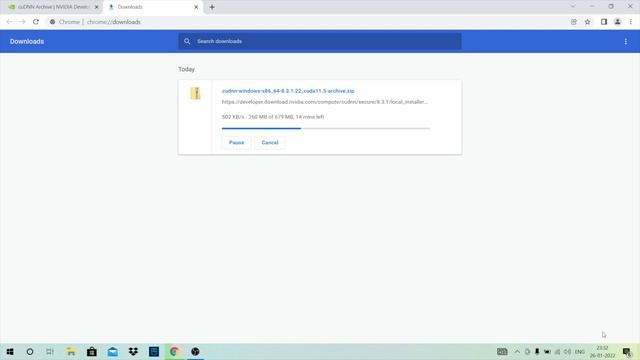Screen dimensions: 640x360
Task: Close the cuDNN Archive tab
Action: [x=97, y=7]
